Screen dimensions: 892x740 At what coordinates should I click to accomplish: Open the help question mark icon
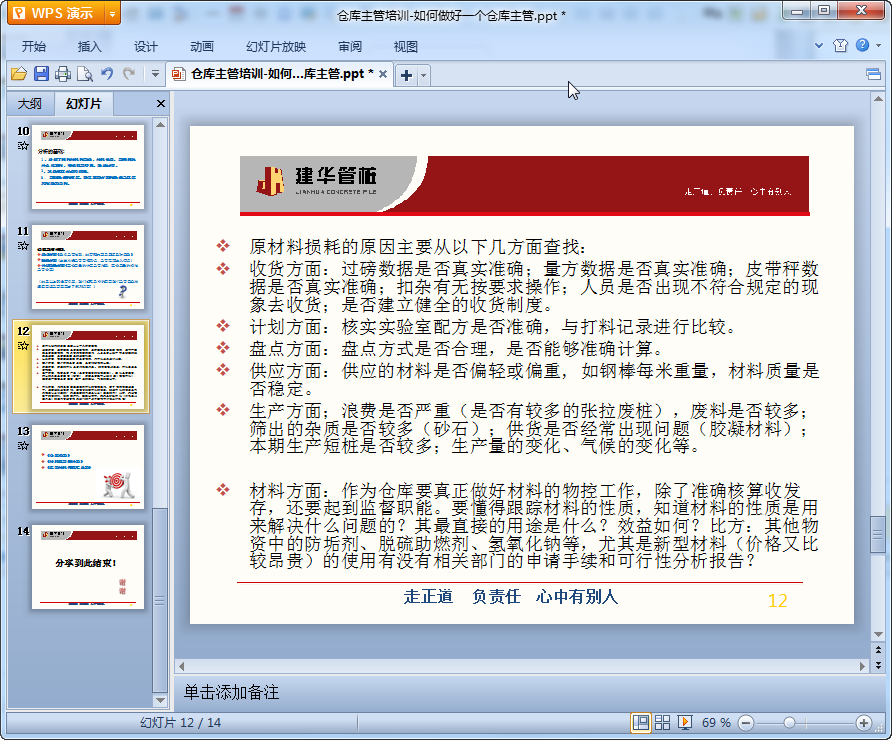pos(862,45)
